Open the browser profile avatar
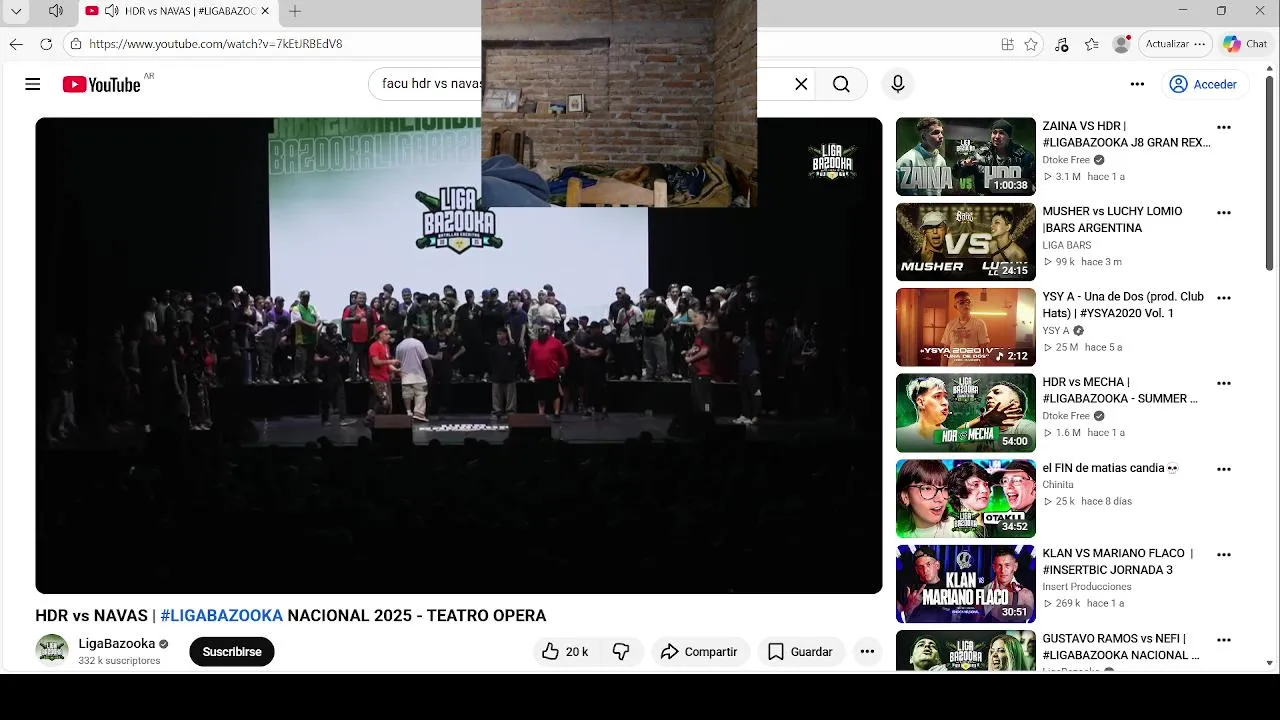The height and width of the screenshot is (720, 1280). [x=1122, y=44]
